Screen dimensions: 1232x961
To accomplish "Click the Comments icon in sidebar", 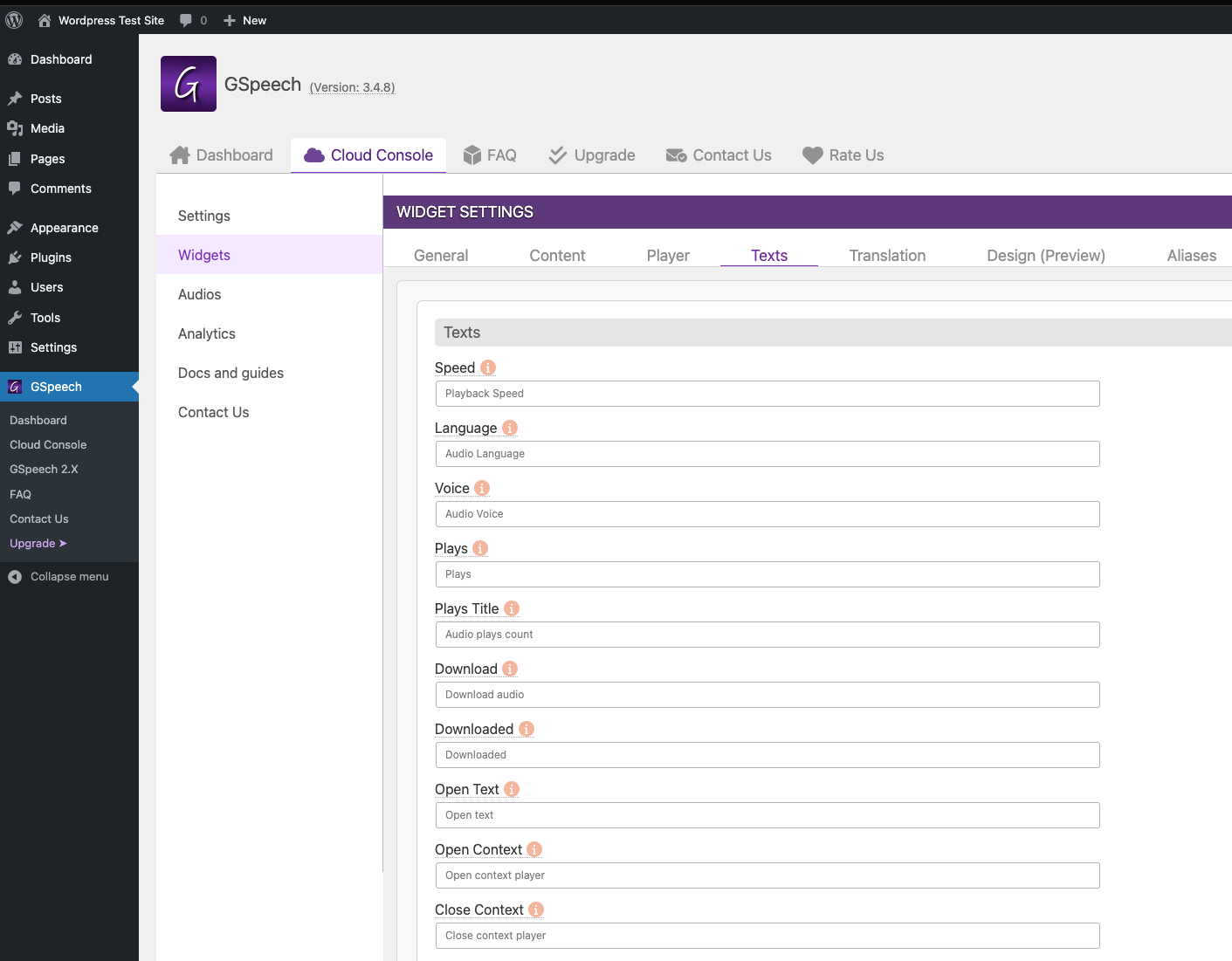I will pyautogui.click(x=15, y=189).
